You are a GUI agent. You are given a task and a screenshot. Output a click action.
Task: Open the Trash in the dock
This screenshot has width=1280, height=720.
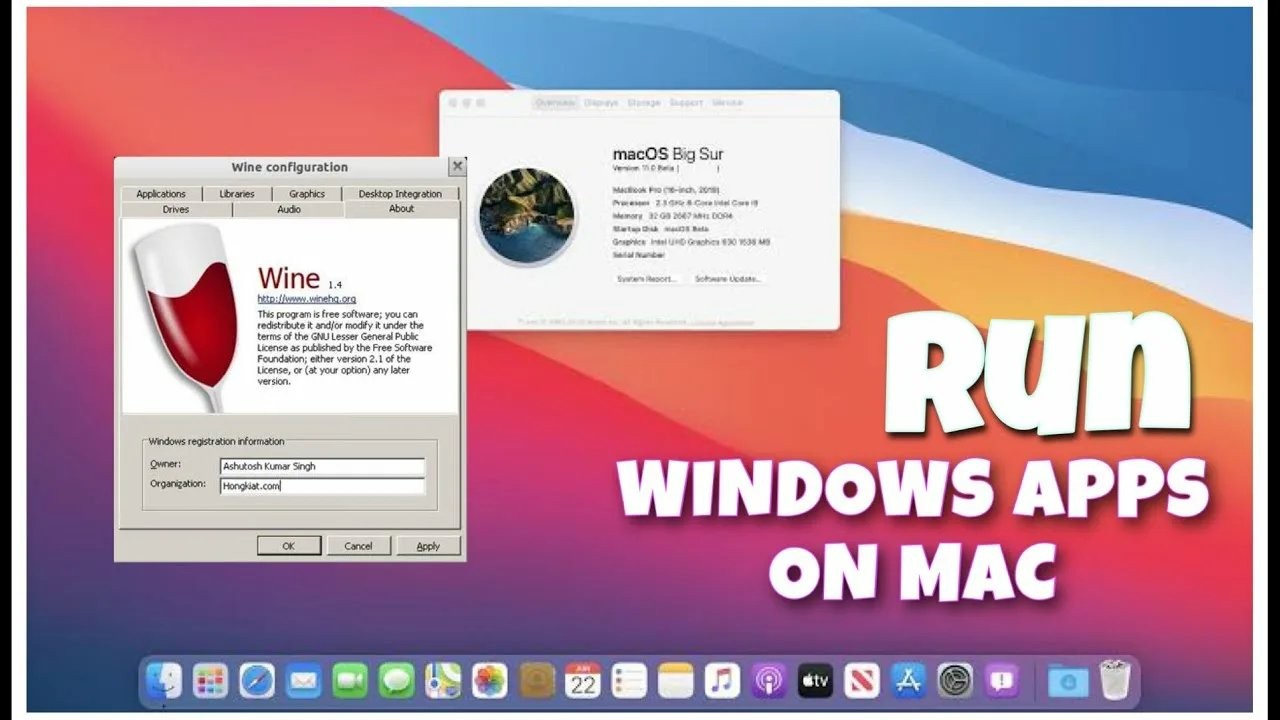pyautogui.click(x=1114, y=681)
